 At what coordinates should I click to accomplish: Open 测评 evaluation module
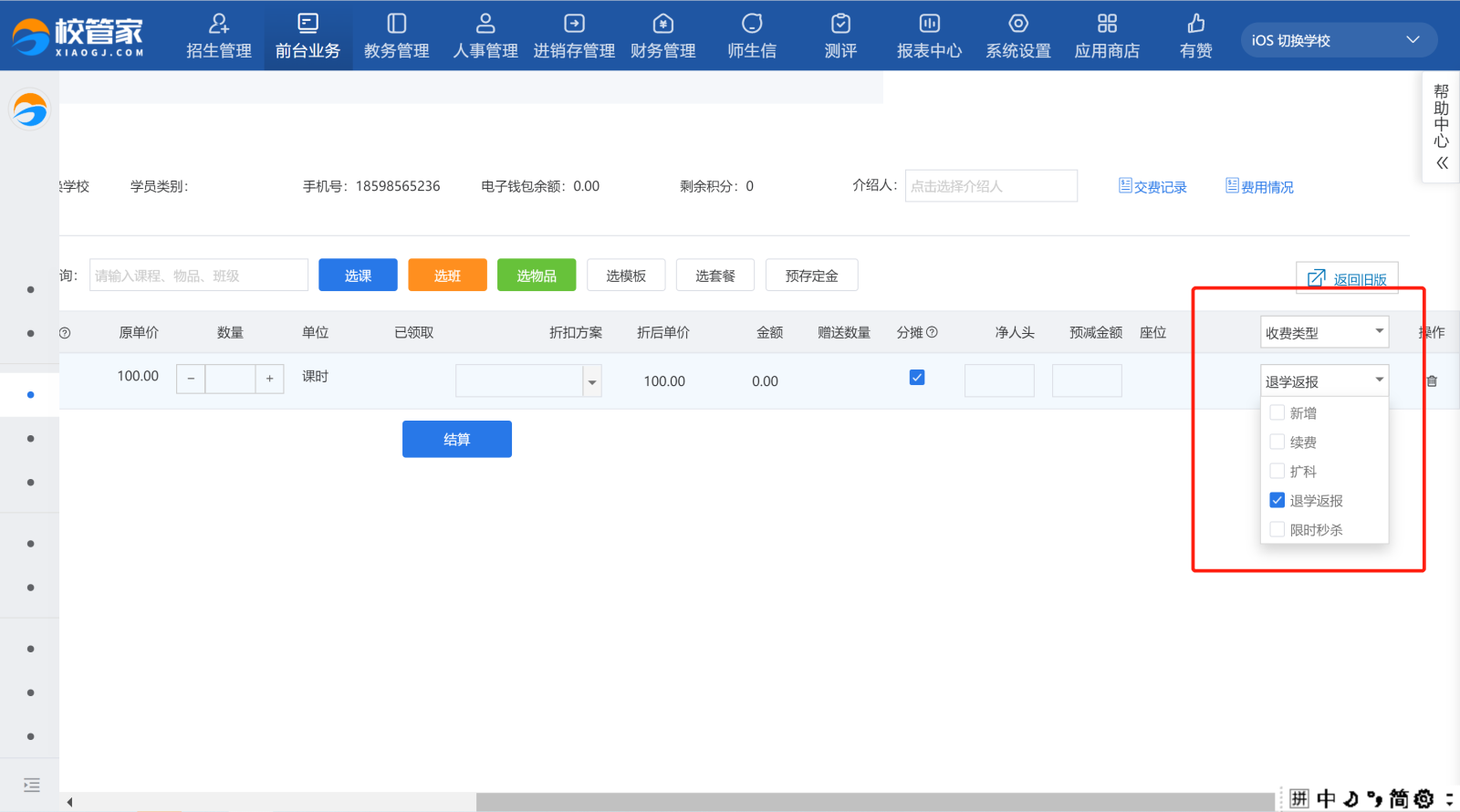(840, 36)
